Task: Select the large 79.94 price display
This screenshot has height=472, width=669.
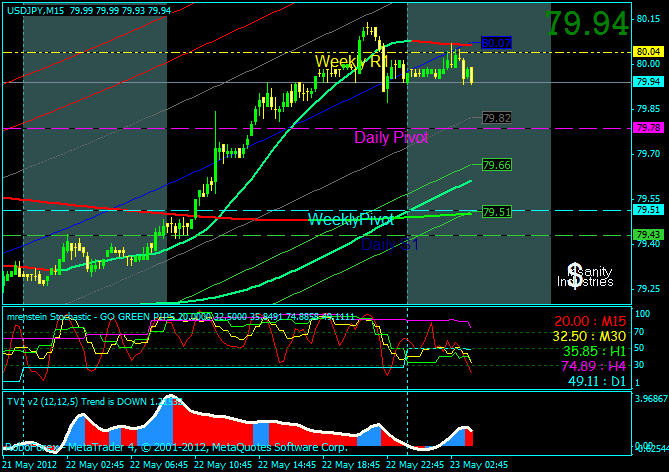Action: click(587, 23)
